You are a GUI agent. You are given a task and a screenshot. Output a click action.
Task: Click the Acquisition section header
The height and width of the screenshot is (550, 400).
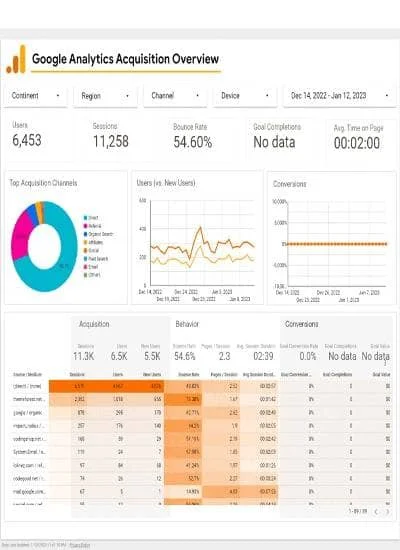pyautogui.click(x=94, y=324)
